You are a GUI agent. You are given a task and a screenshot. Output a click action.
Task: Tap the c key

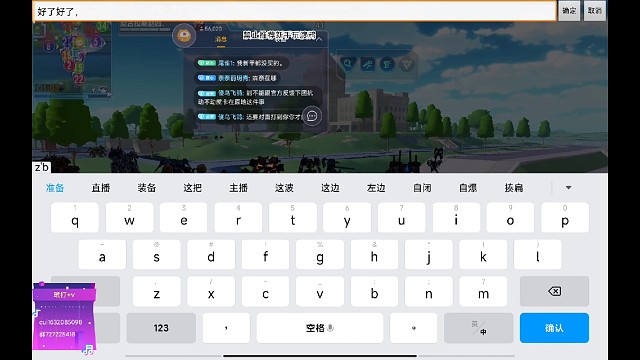point(265,291)
